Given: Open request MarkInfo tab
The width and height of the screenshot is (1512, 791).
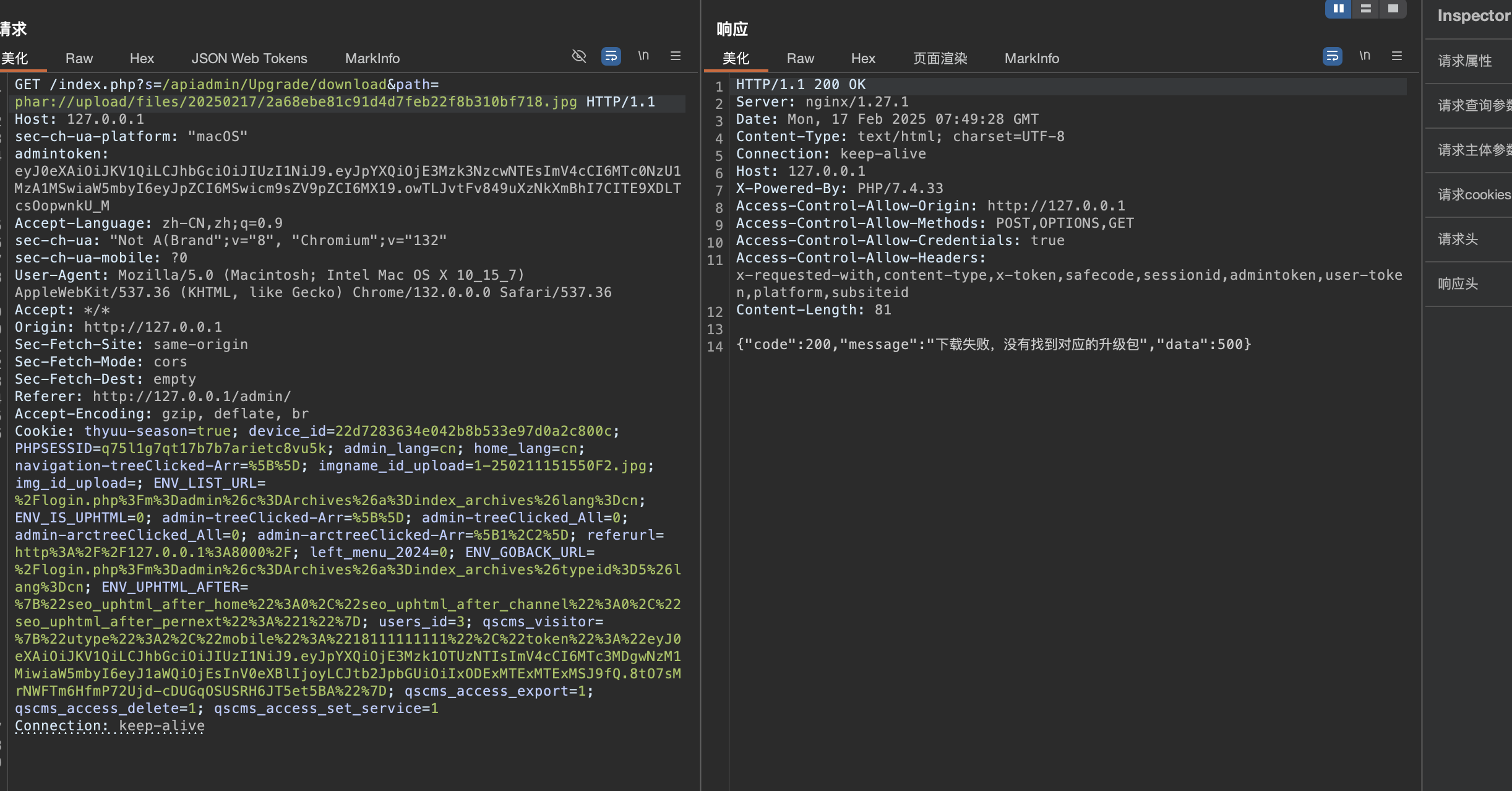Looking at the screenshot, I should pos(372,58).
